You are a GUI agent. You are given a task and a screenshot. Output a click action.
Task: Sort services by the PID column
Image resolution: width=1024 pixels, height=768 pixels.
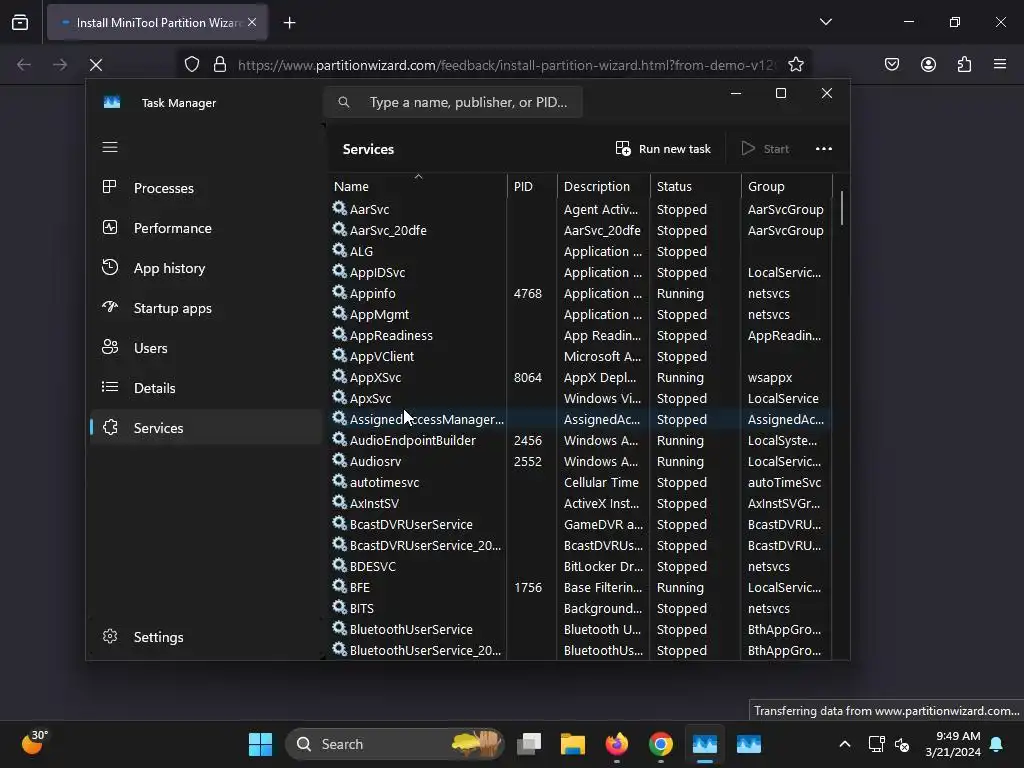532,186
